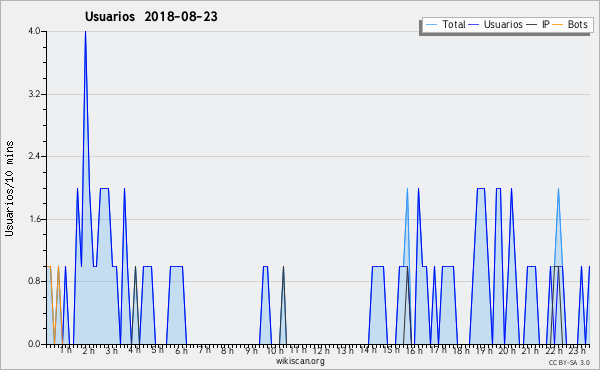
Task: Click the orange Bots legend line
Action: [x=558, y=25]
